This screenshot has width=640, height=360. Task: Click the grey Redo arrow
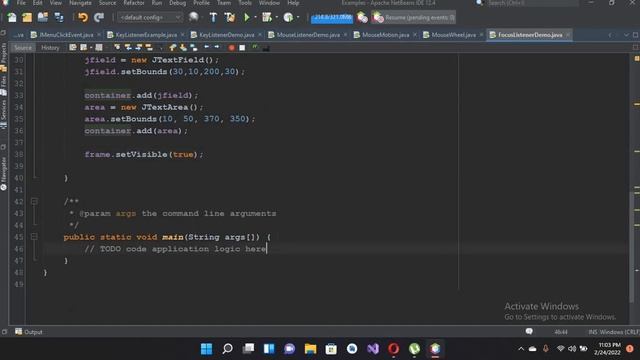tap(99, 17)
